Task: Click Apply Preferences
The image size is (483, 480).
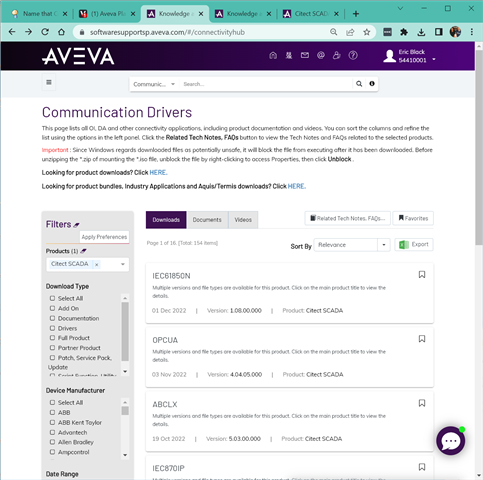Action: click(104, 237)
